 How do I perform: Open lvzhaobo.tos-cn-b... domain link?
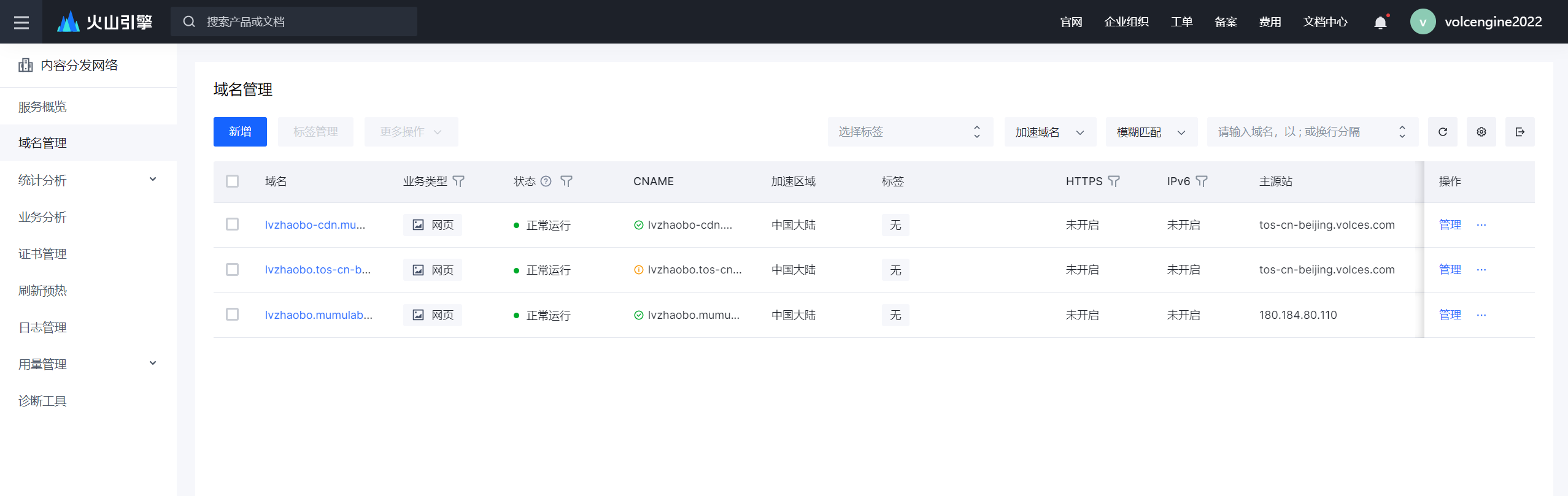pyautogui.click(x=318, y=270)
